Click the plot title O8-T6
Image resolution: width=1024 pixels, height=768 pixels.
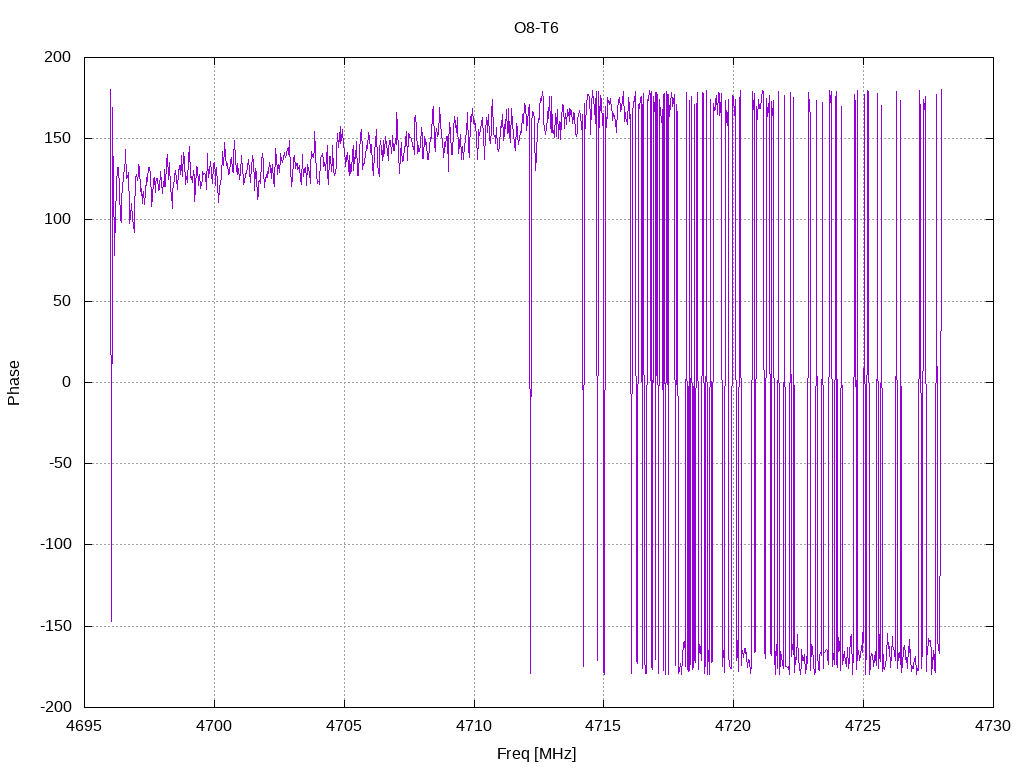click(536, 27)
